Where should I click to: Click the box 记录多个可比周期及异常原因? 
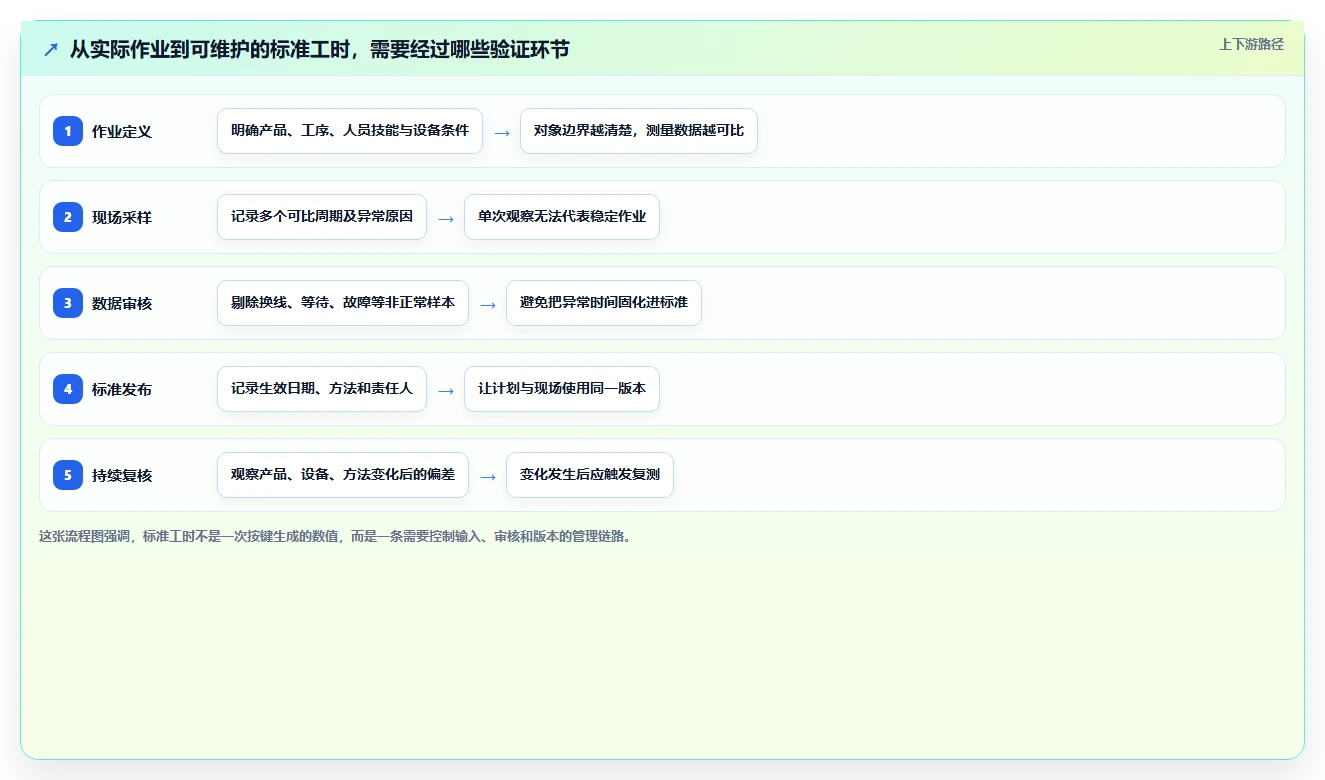coord(322,217)
